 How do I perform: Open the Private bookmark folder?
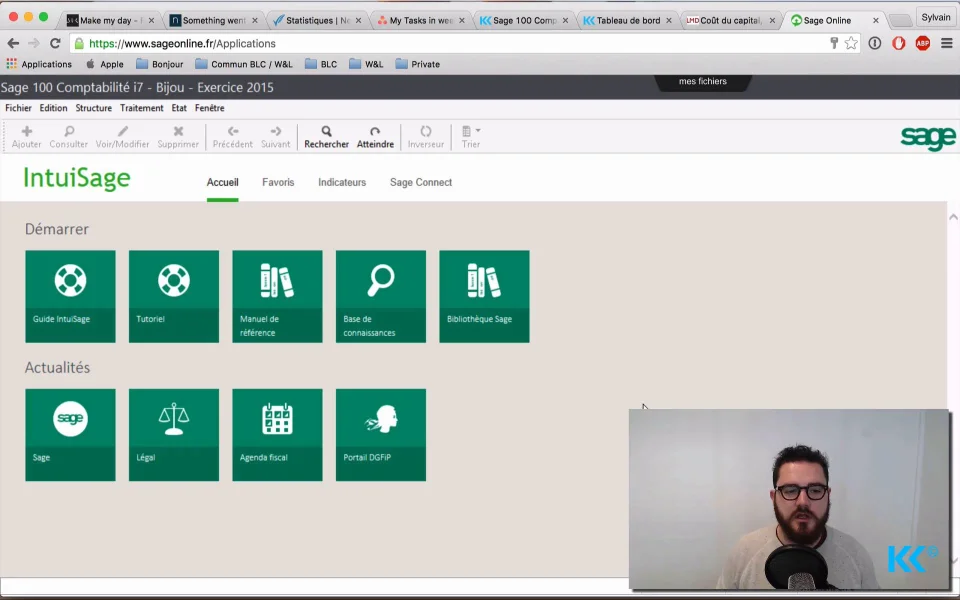click(x=418, y=64)
